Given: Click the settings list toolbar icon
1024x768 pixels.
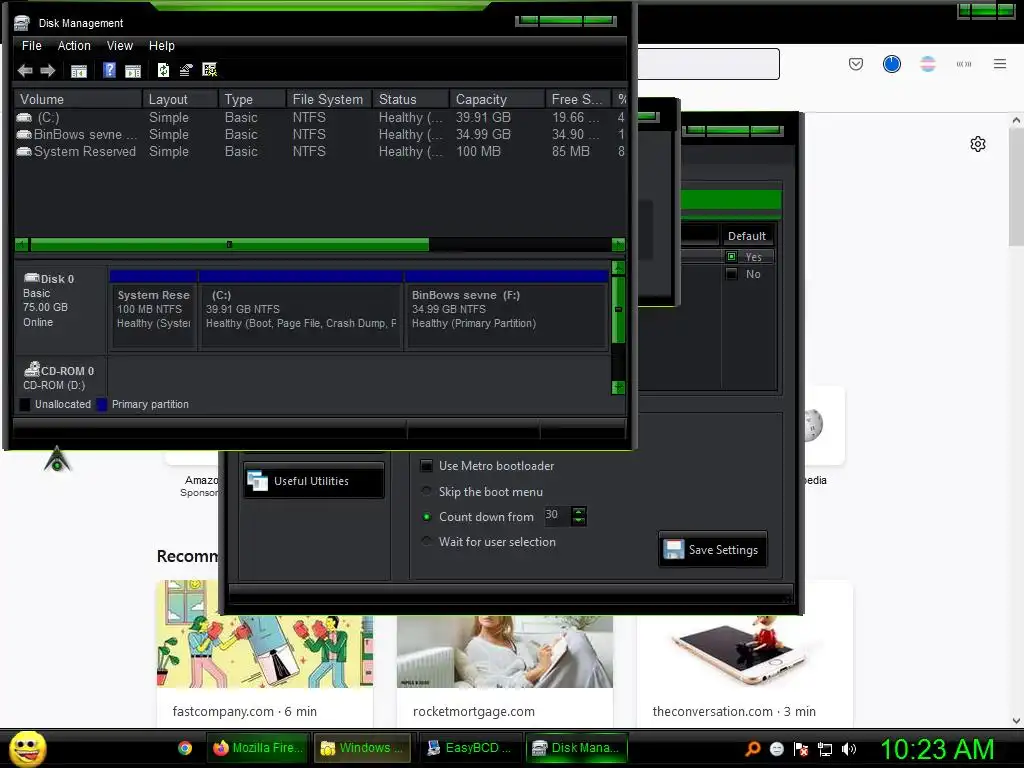Looking at the screenshot, I should click(x=210, y=70).
